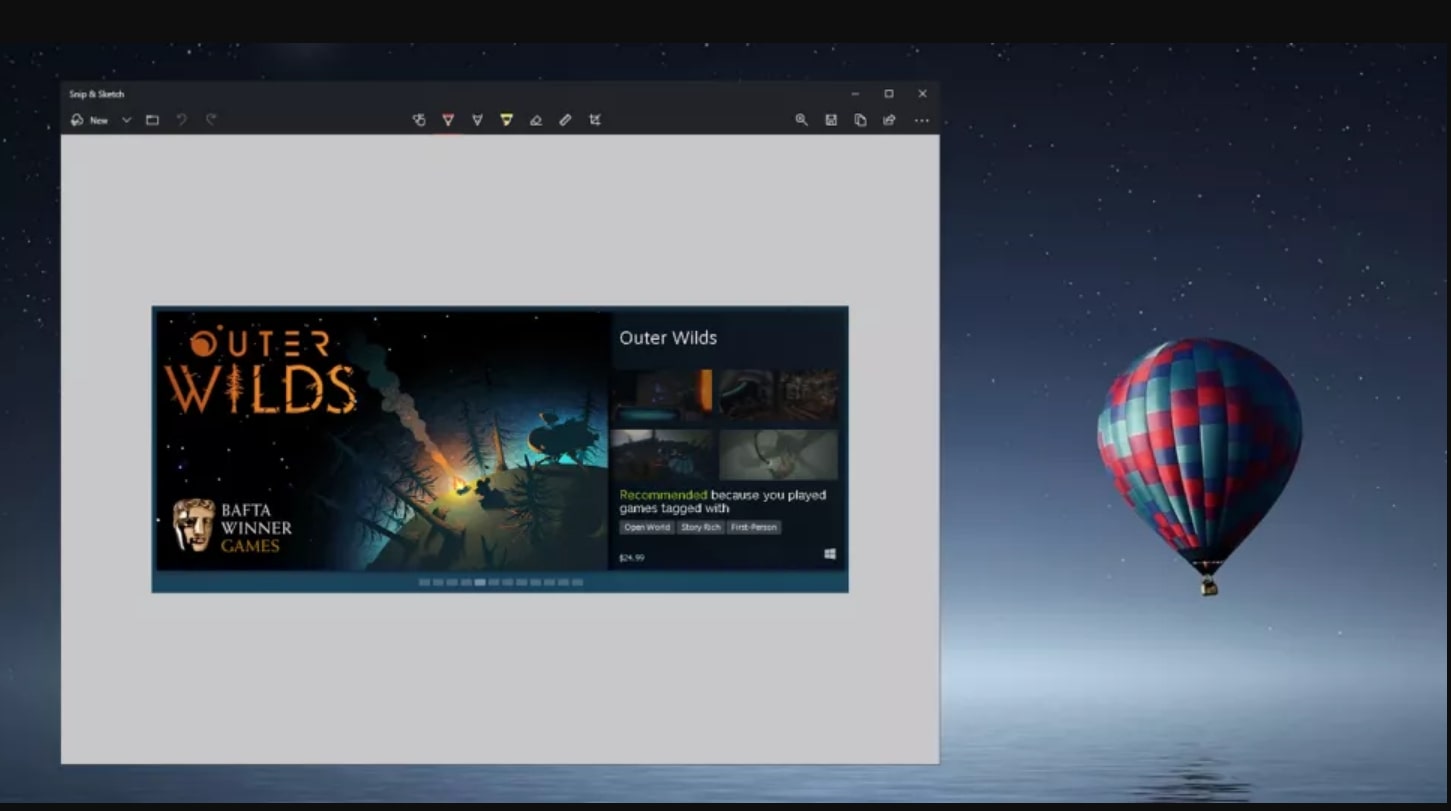
Task: Zoom into the captured image
Action: (x=801, y=120)
